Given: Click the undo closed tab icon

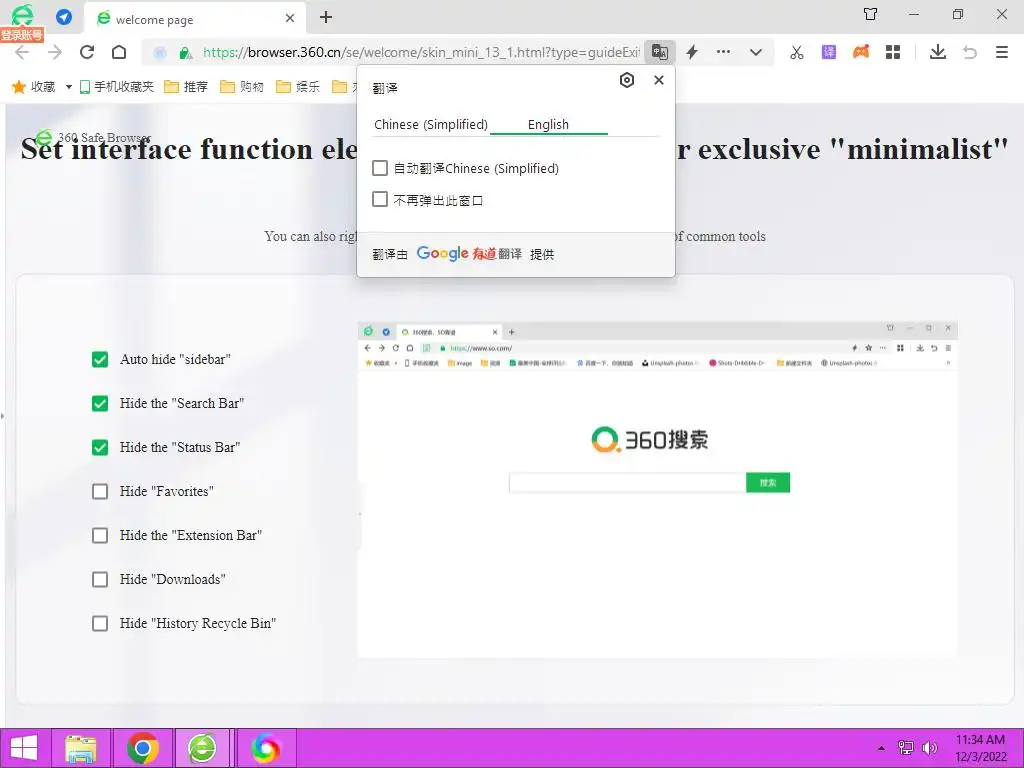Looking at the screenshot, I should (x=970, y=52).
